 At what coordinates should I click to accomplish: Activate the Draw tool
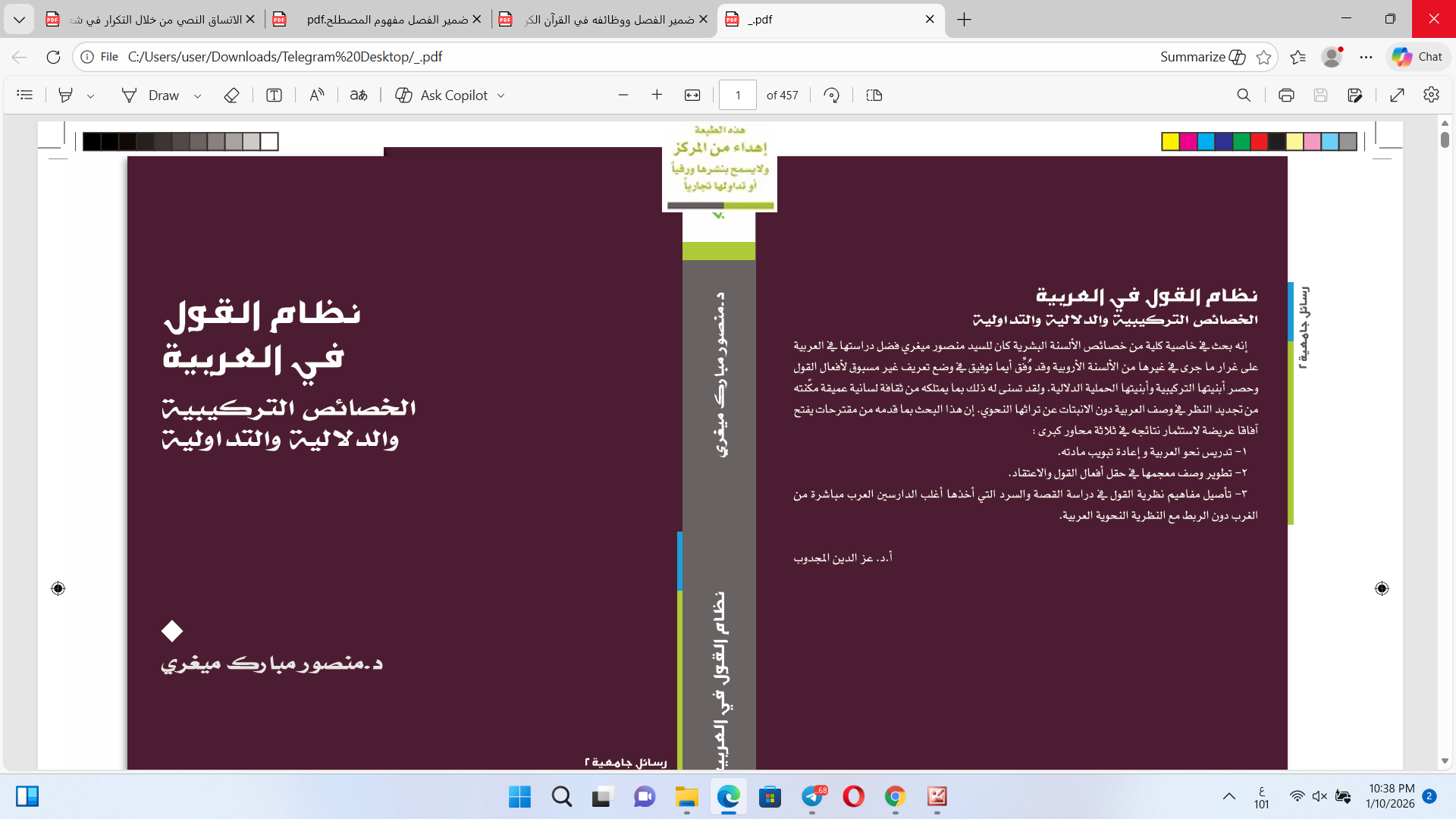click(x=150, y=95)
